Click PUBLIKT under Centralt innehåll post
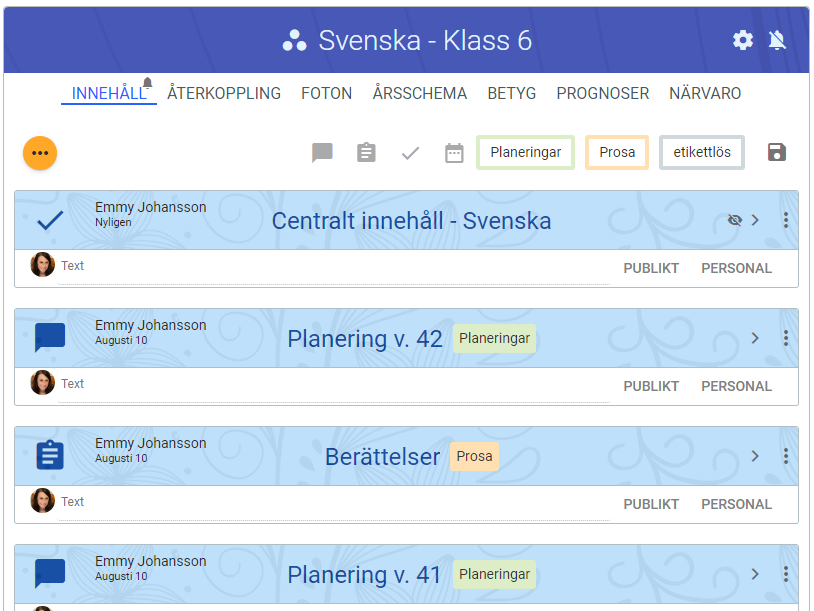Image resolution: width=814 pixels, height=611 pixels. (651, 268)
